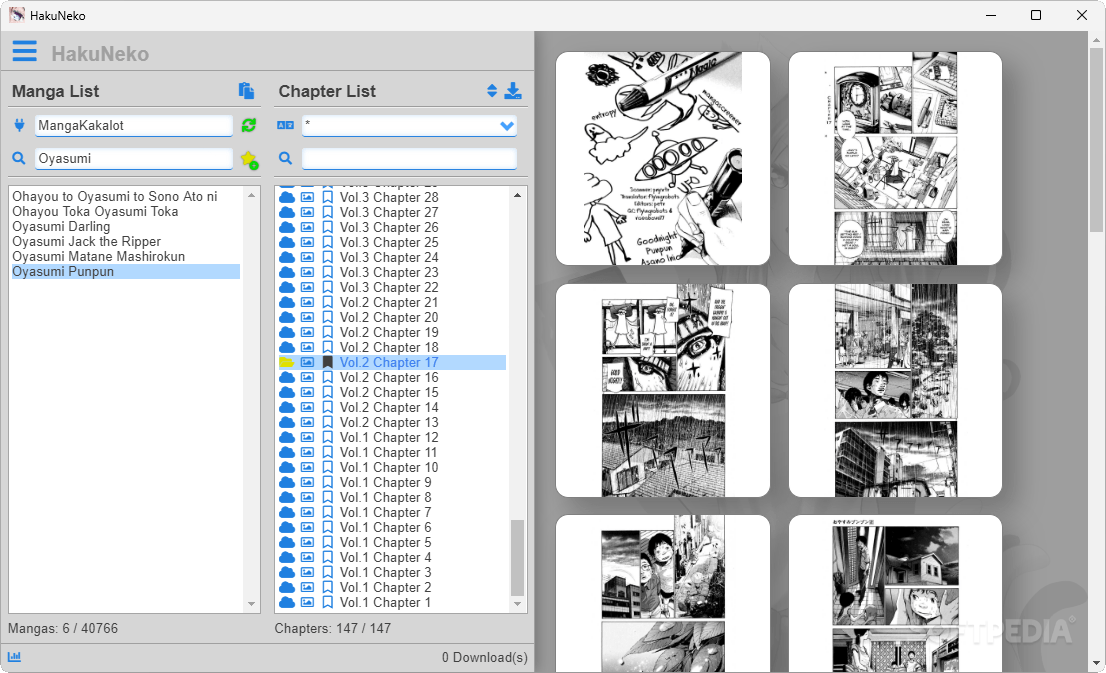This screenshot has height=673, width=1106.
Task: Toggle the bookmark marker for Vol.1 Chapter 4
Action: coord(327,557)
